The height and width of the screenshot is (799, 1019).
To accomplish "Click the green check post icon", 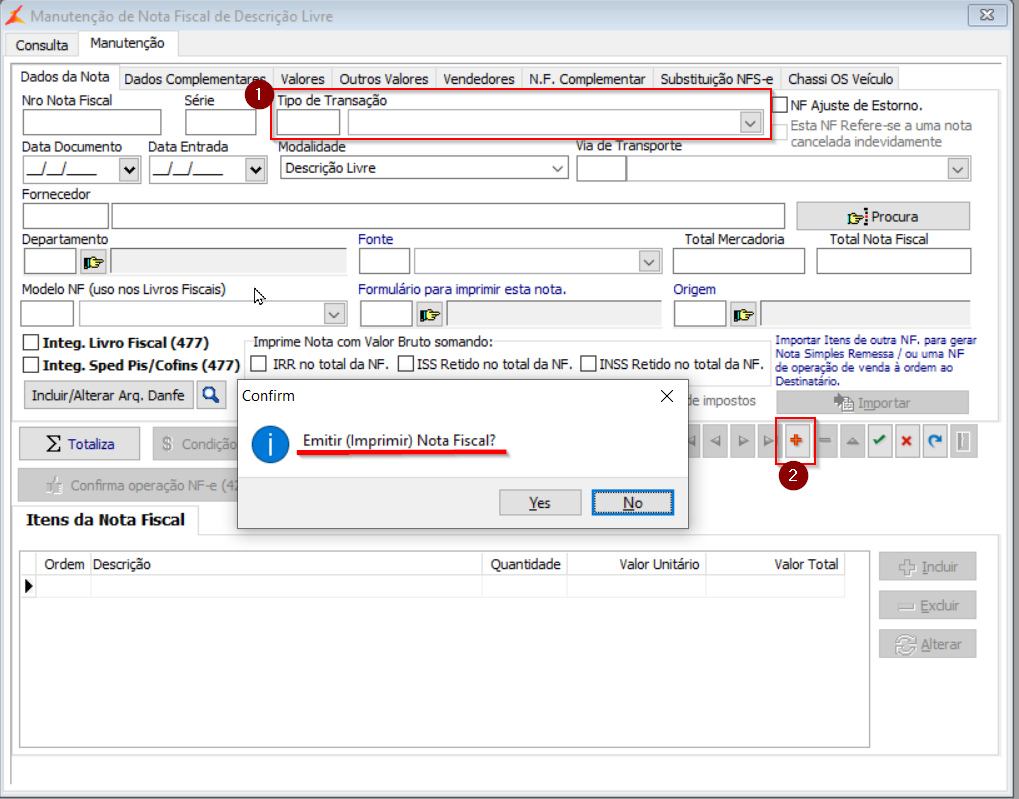I will click(x=880, y=441).
